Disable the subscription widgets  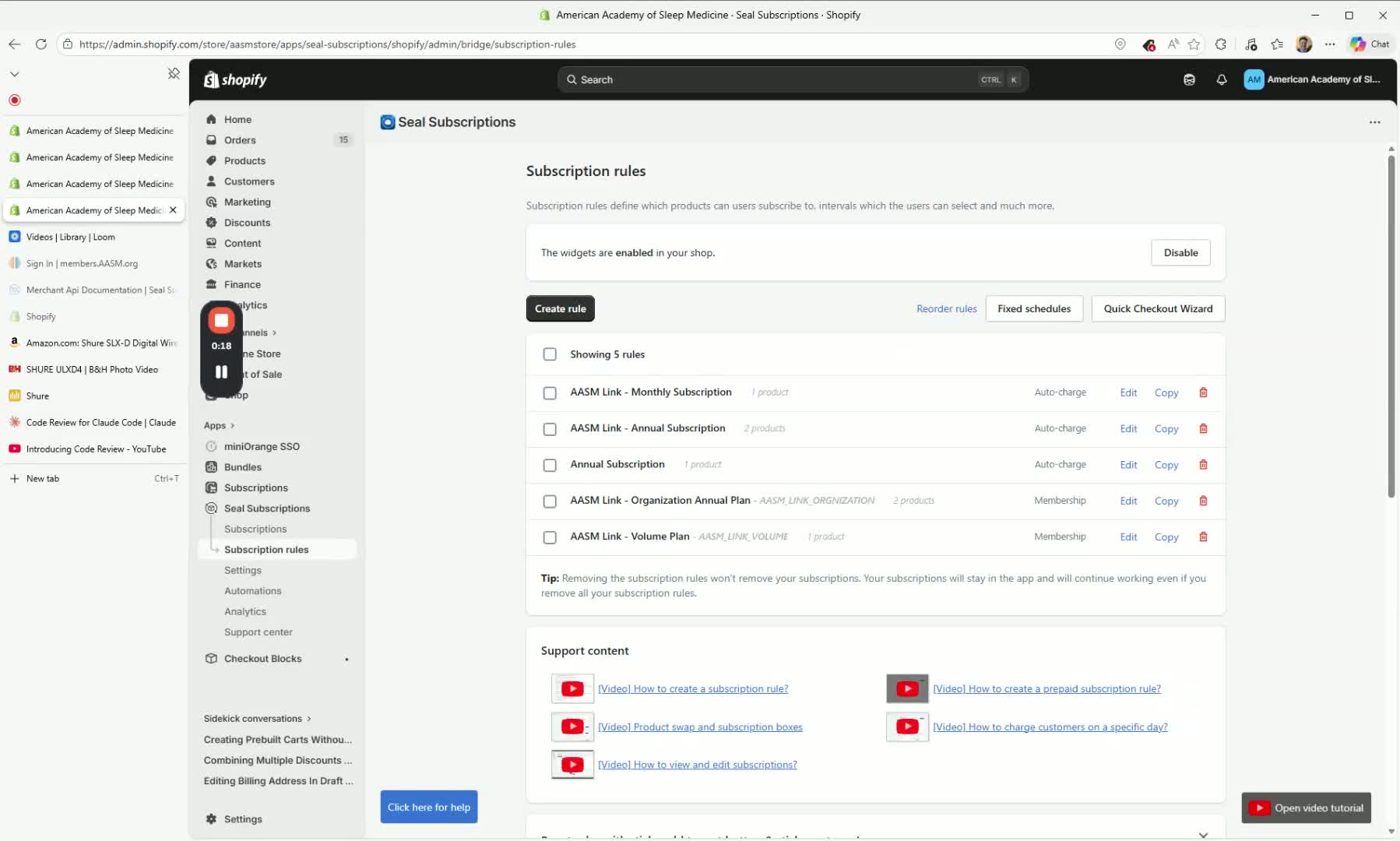[x=1180, y=252]
